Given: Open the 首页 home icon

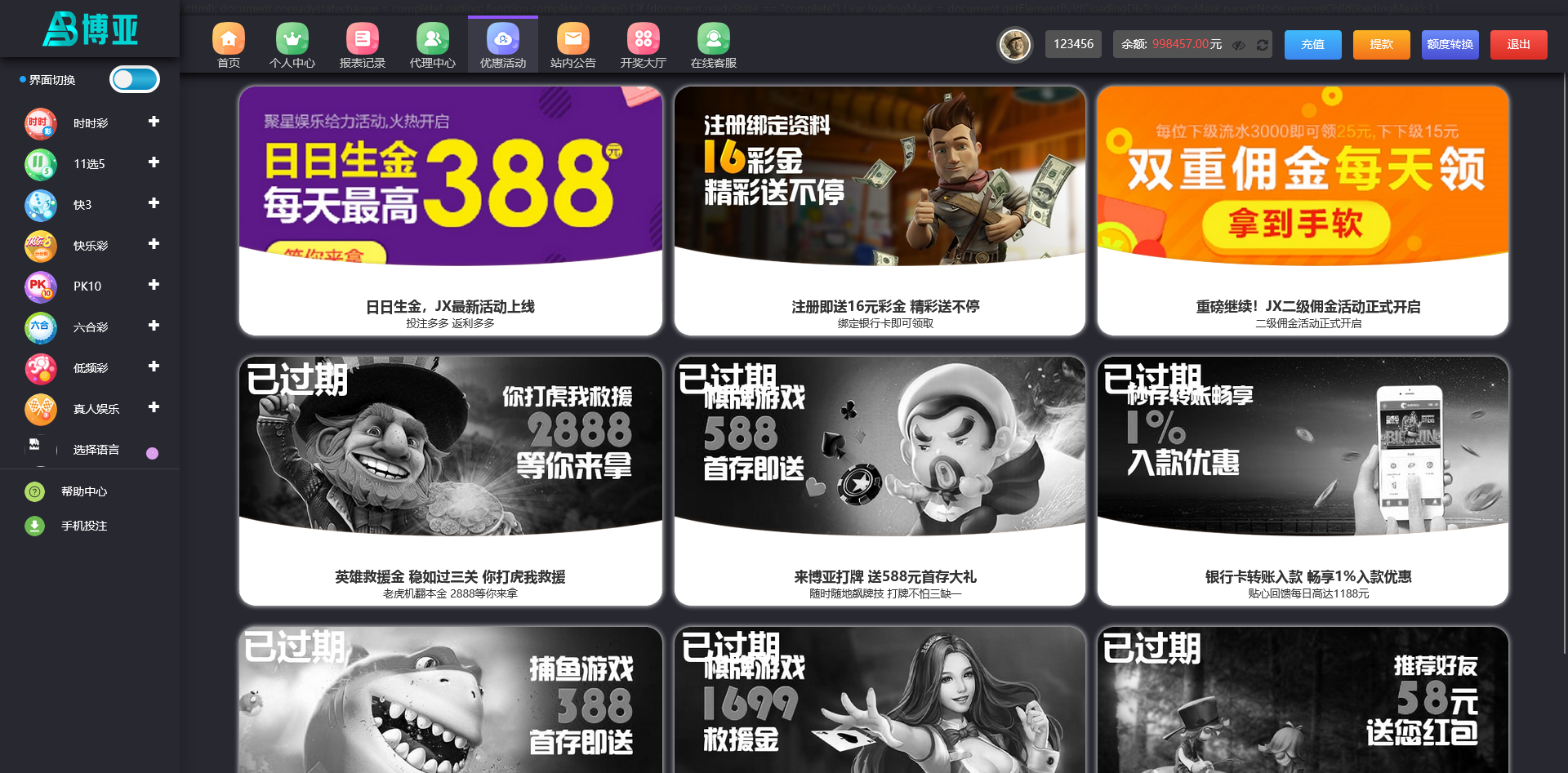Looking at the screenshot, I should click(x=229, y=38).
